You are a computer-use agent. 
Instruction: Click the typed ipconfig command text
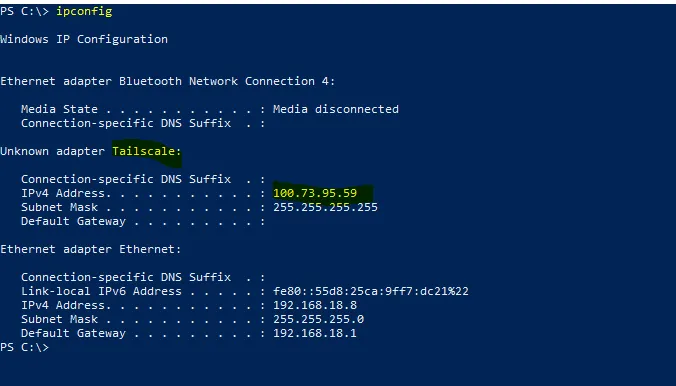tap(84, 11)
